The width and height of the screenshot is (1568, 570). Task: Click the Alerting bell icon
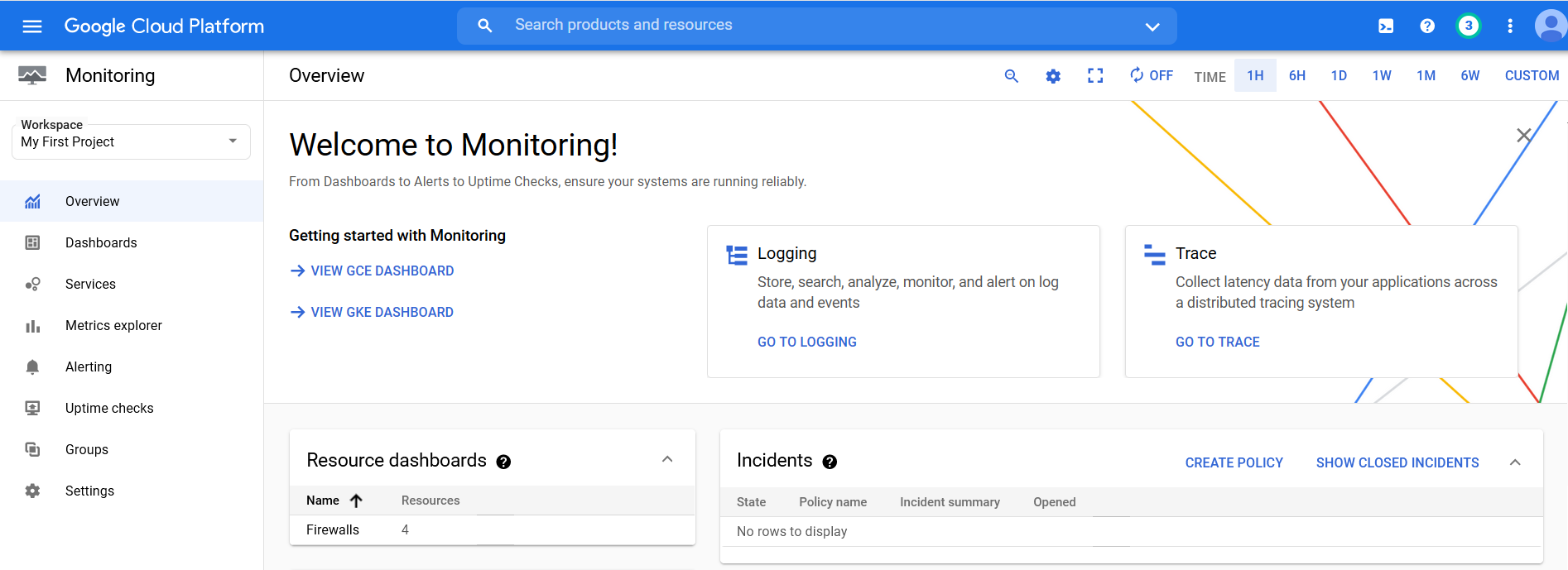32,366
